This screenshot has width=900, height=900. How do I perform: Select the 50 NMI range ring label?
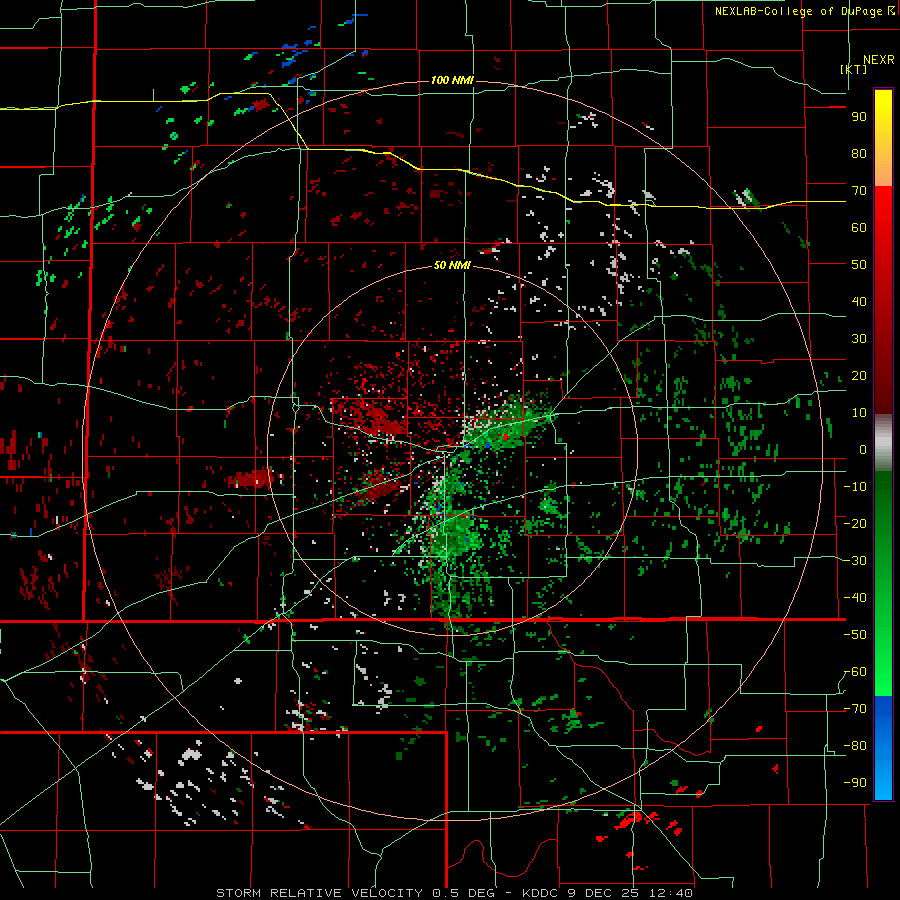pos(452,265)
